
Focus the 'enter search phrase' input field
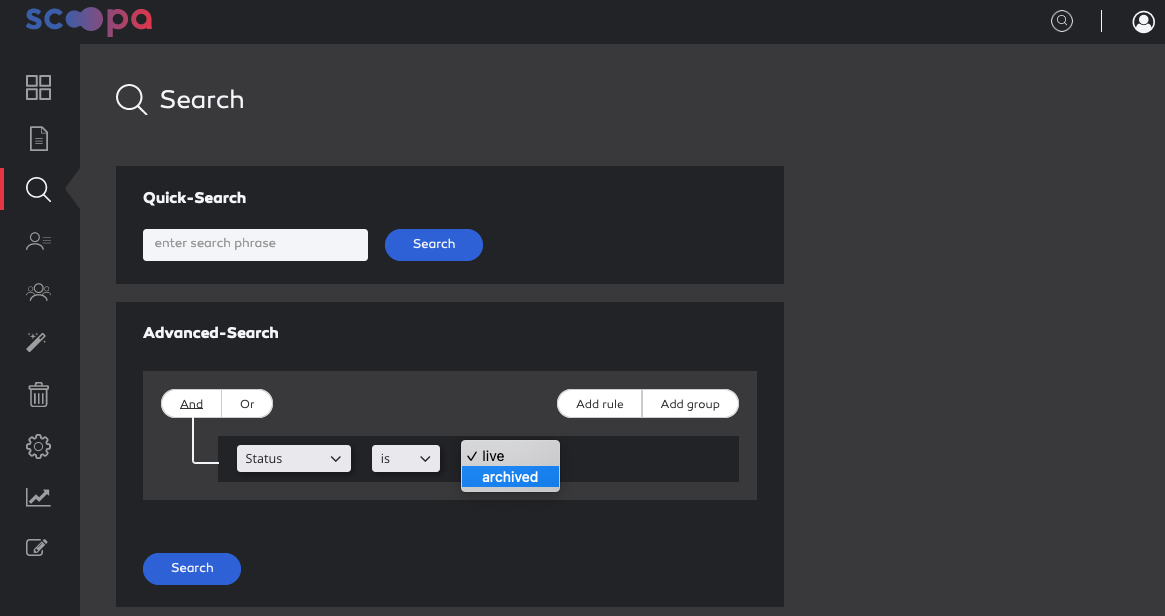255,244
